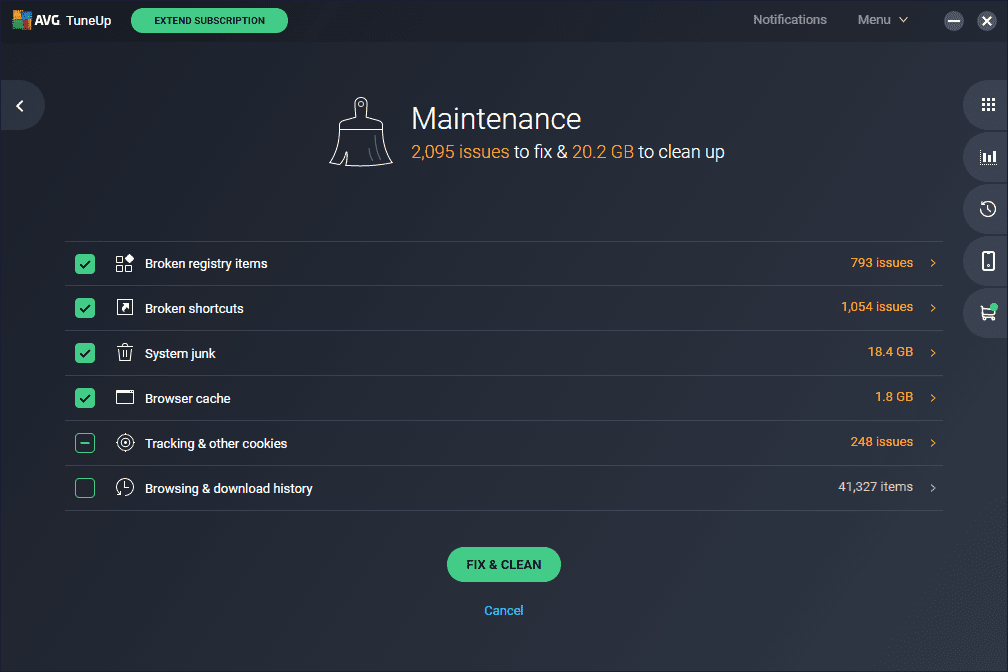This screenshot has width=1008, height=672.
Task: Toggle Tracking & other cookies checkbox
Action: [x=85, y=443]
